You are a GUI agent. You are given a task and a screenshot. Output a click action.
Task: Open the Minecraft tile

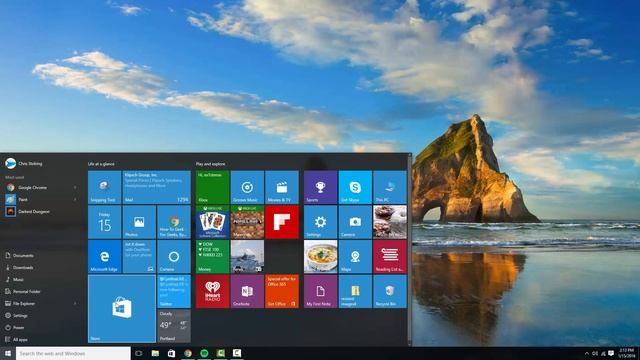coord(247,222)
